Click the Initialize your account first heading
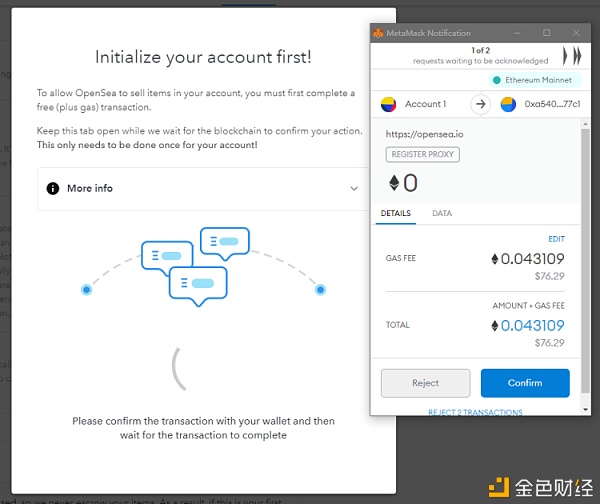This screenshot has width=600, height=504. point(203,57)
